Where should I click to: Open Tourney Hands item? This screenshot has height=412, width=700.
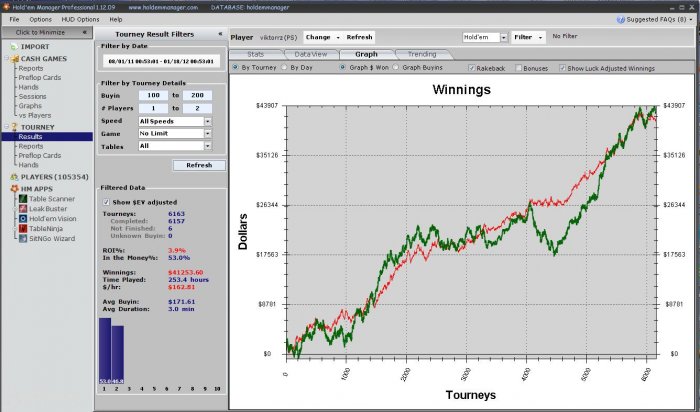click(29, 165)
